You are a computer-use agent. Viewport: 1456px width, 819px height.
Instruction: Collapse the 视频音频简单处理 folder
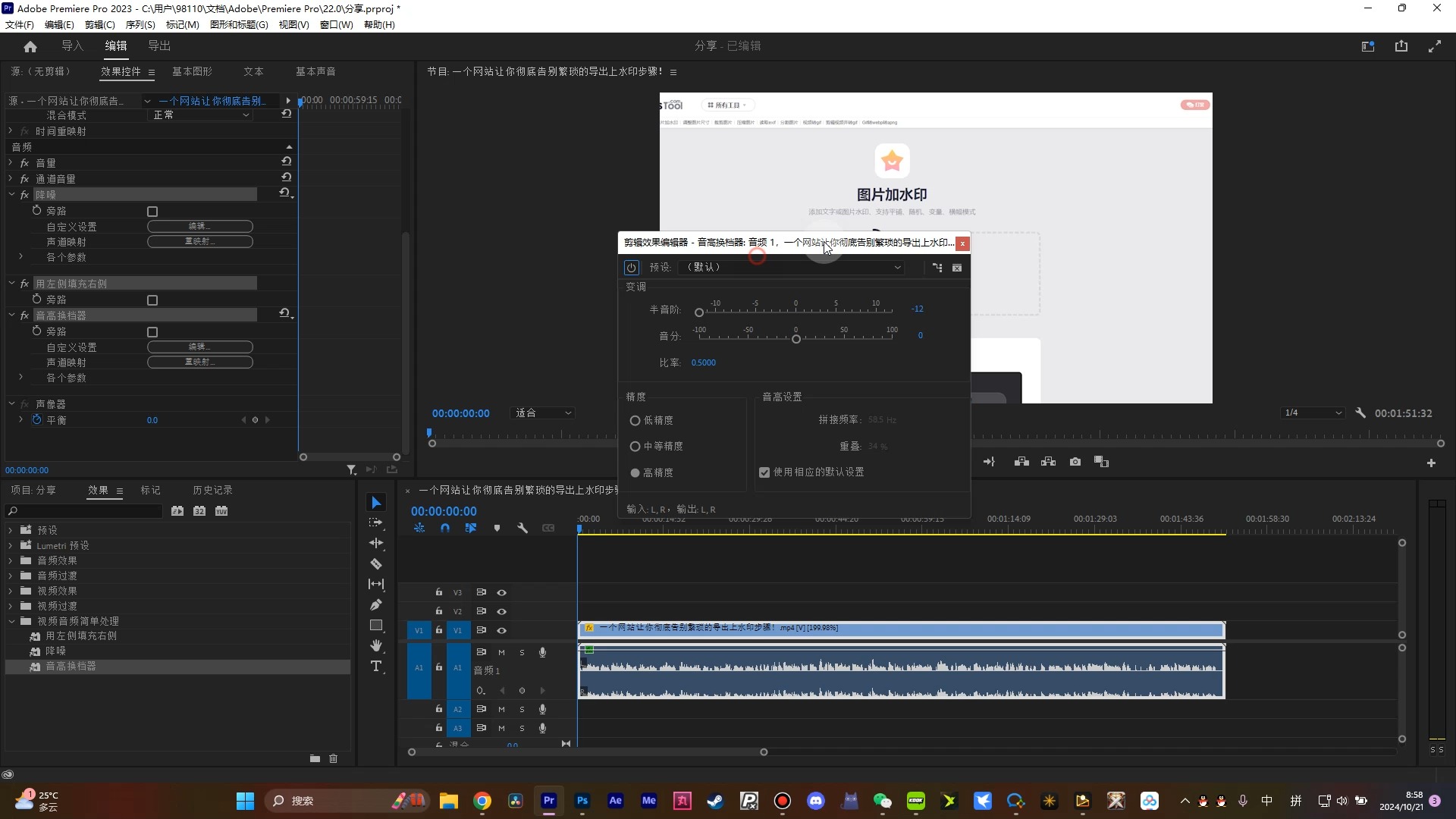coord(11,622)
